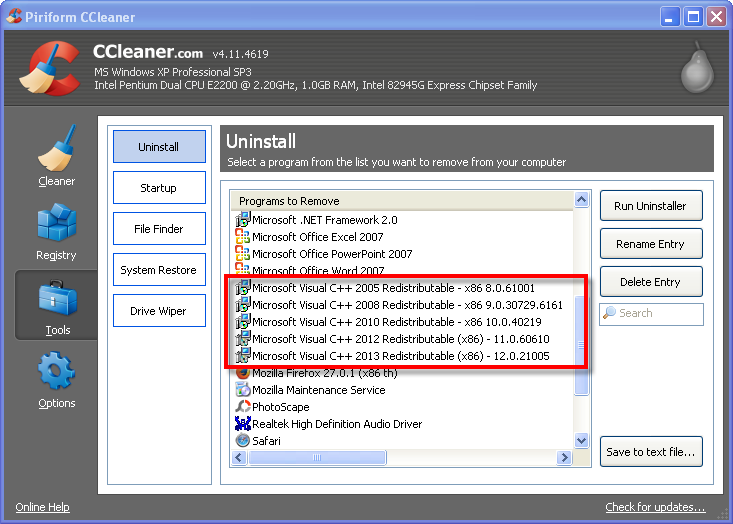Click the Microsoft .NET Framework 2.0 icon
This screenshot has width=733, height=524.
[x=242, y=220]
